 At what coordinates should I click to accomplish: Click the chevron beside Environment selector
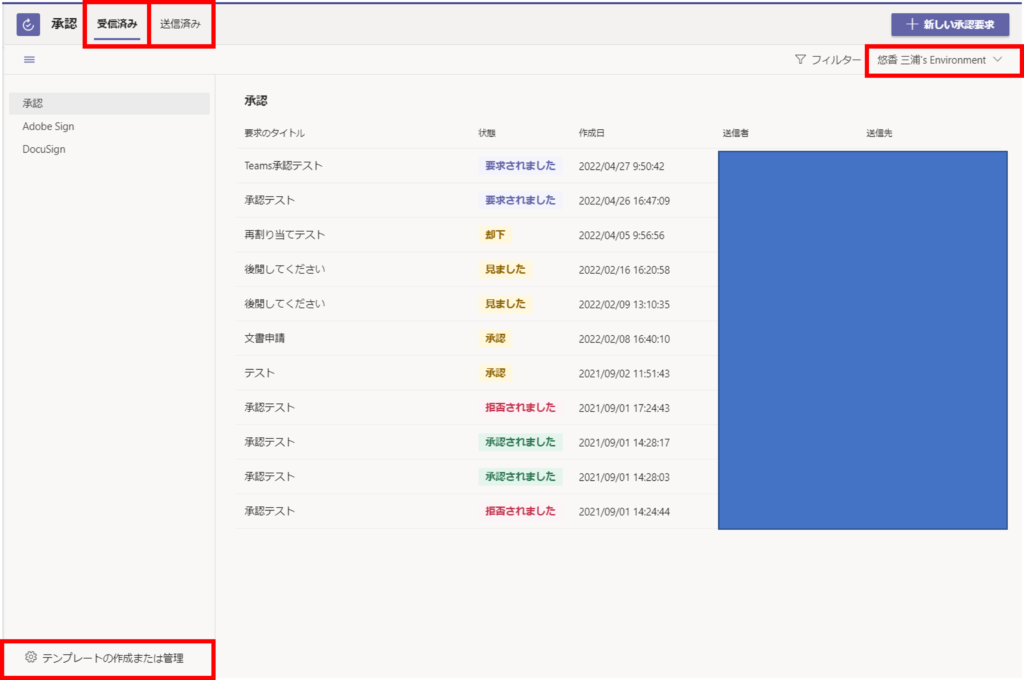click(998, 60)
